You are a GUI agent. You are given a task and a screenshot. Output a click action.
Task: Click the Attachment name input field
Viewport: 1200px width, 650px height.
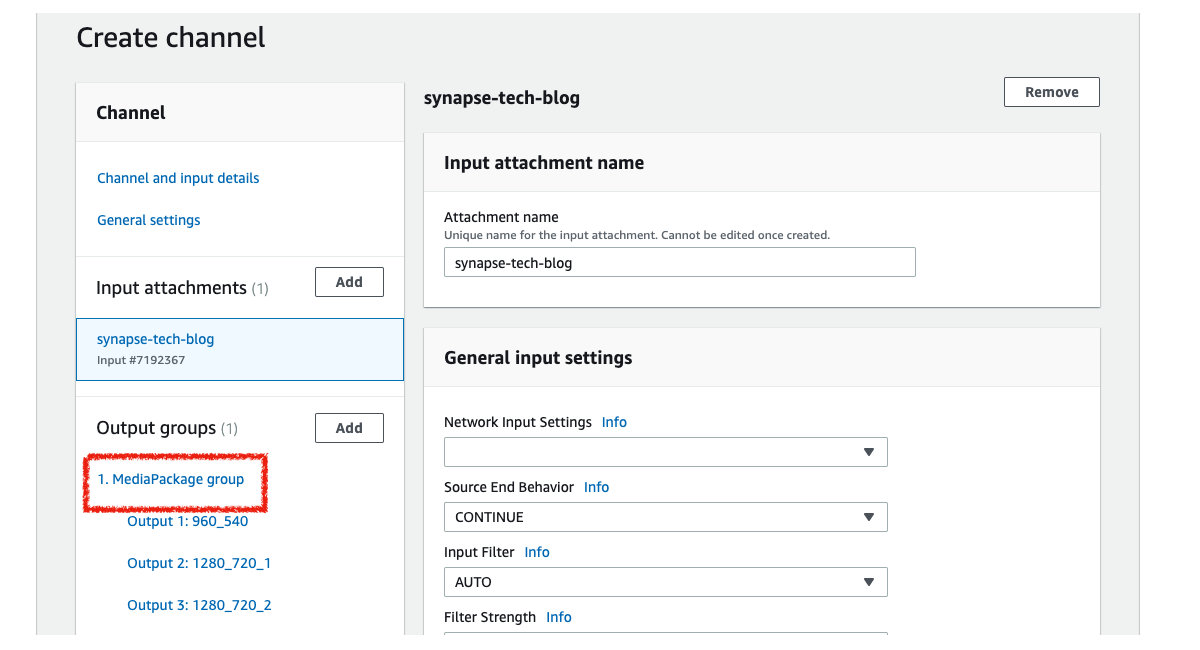click(679, 263)
